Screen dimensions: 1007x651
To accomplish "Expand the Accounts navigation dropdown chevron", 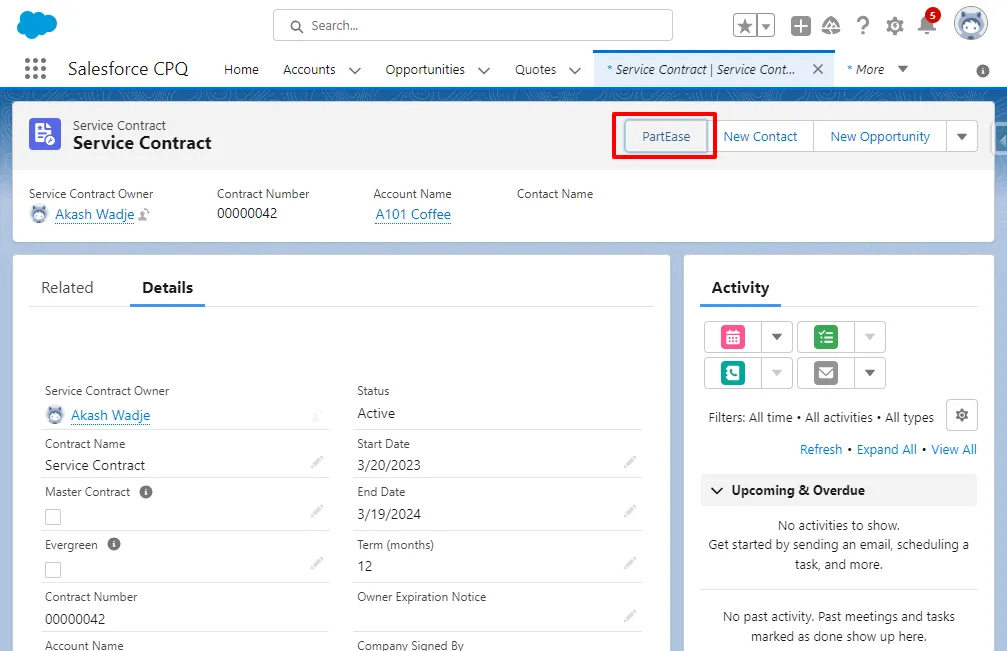I will tap(355, 70).
